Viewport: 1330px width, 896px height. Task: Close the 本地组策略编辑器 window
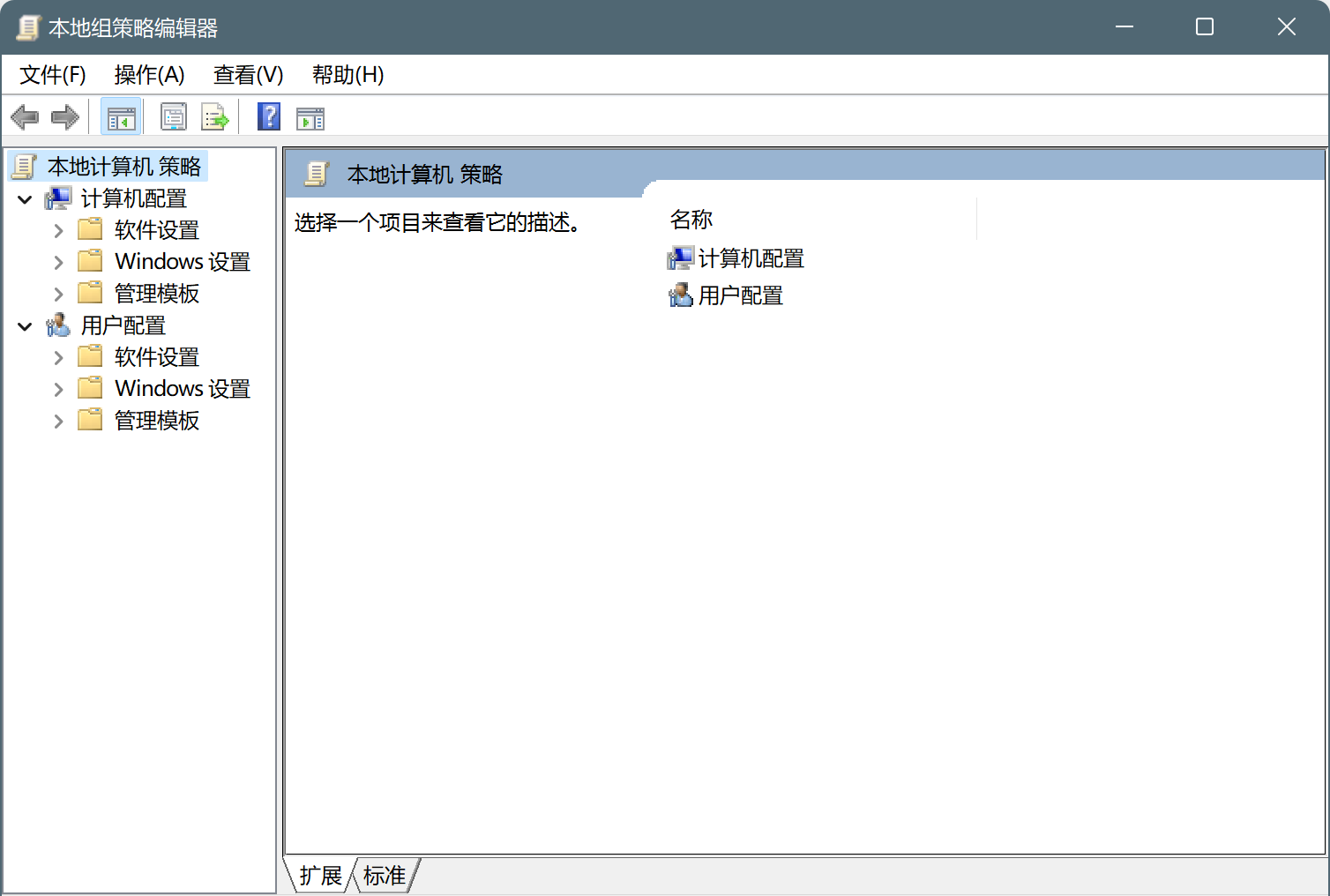[1287, 27]
